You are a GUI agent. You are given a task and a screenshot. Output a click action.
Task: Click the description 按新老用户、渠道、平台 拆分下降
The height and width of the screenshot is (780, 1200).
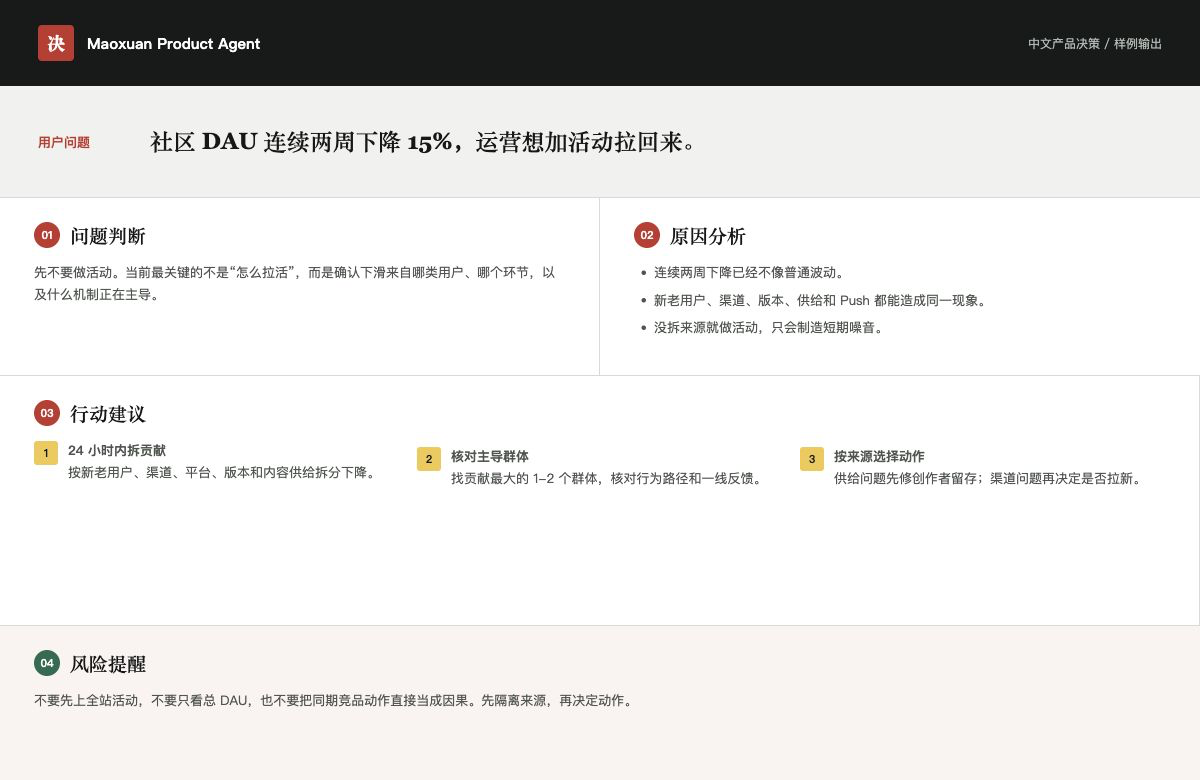[x=224, y=473]
